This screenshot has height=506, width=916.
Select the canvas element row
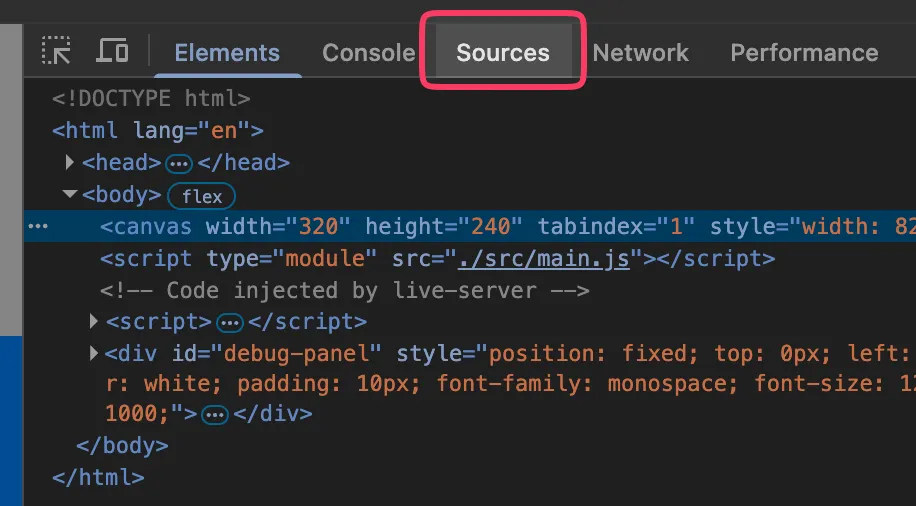pos(400,227)
